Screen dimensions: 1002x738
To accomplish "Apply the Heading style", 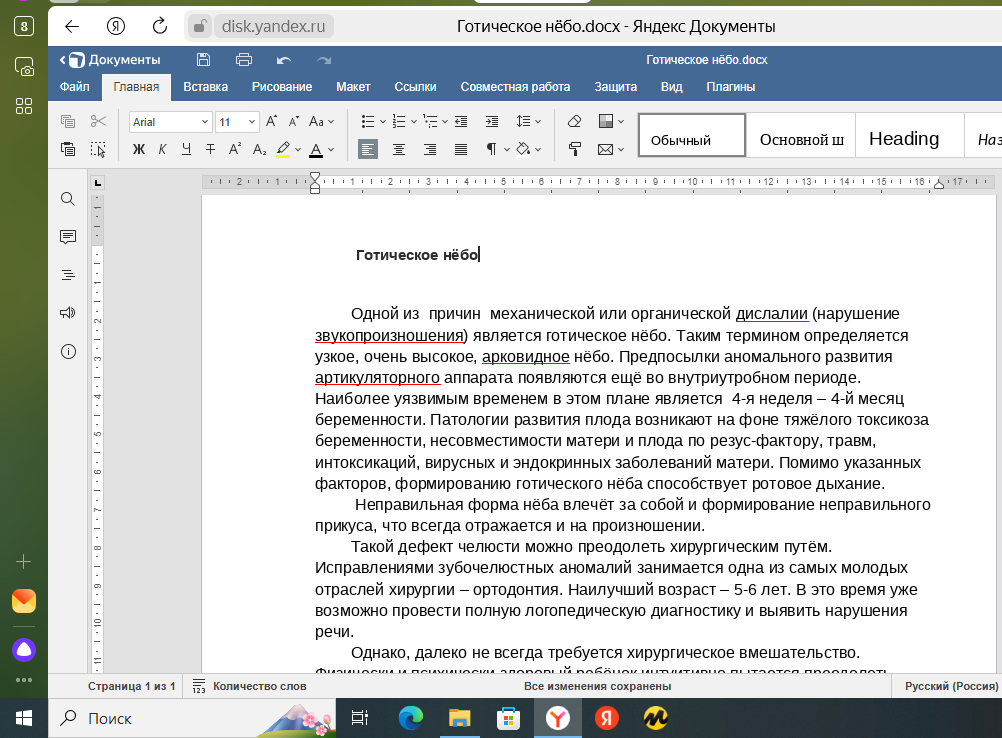I will pos(909,135).
